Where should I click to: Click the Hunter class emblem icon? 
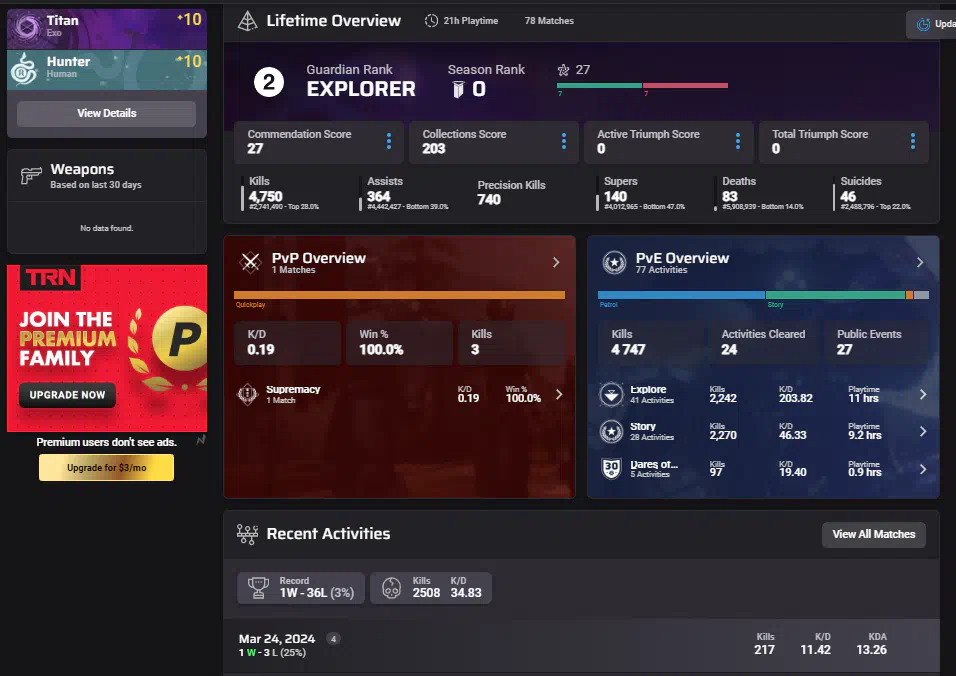(25, 68)
